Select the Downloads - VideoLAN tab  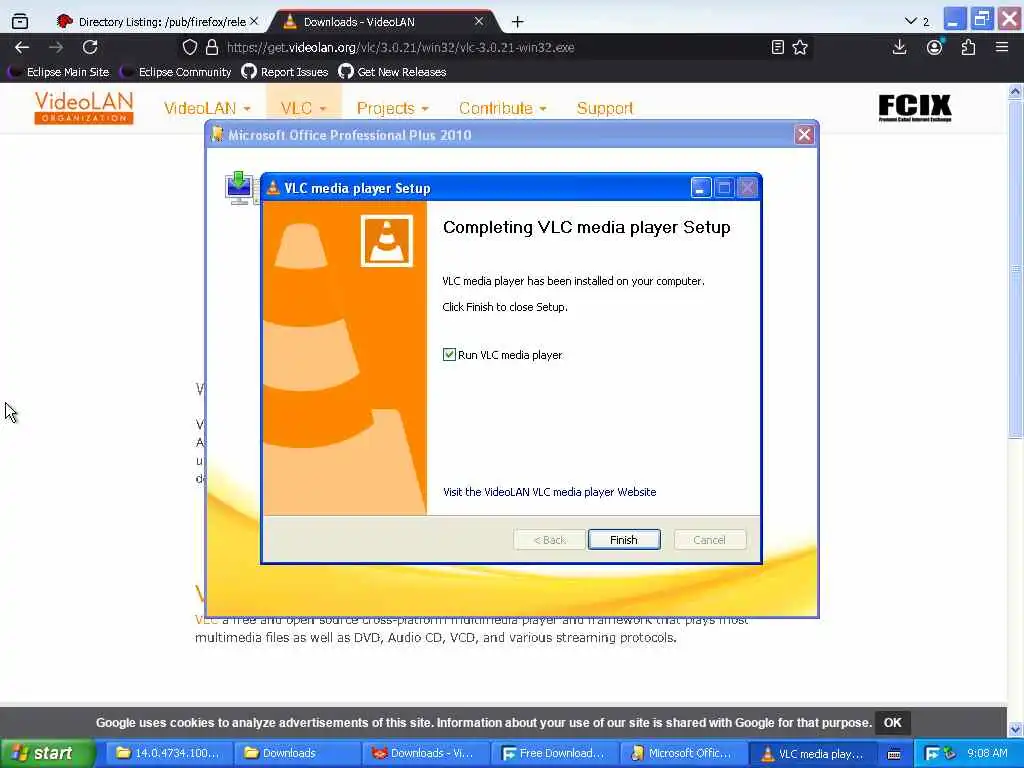[381, 22]
